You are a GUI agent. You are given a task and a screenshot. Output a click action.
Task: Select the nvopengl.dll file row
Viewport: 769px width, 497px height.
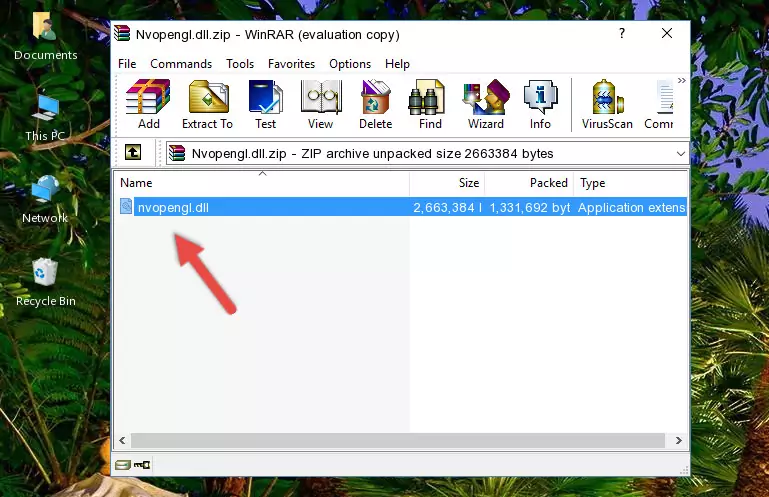pyautogui.click(x=402, y=208)
